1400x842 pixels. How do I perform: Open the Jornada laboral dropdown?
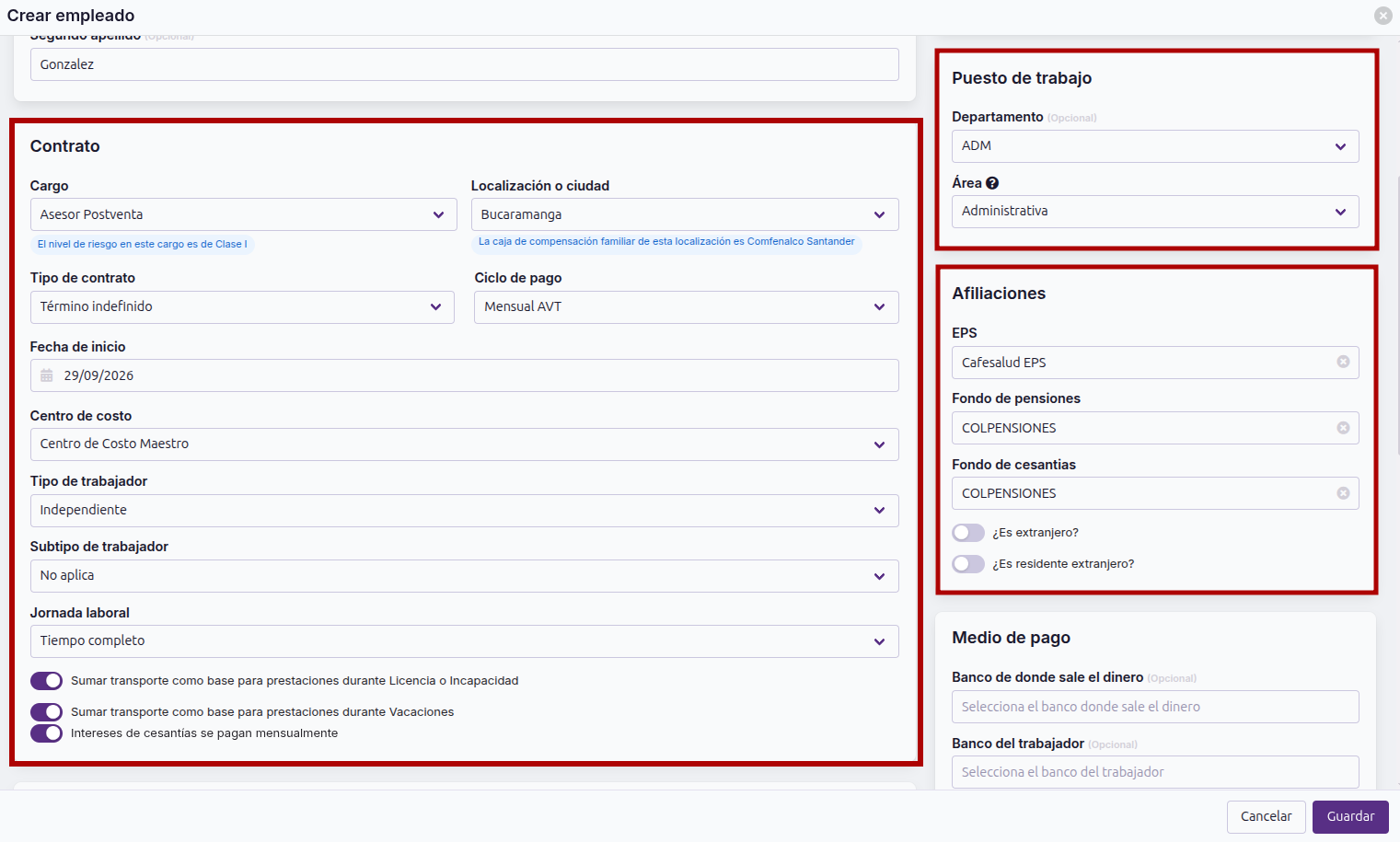pyautogui.click(x=464, y=641)
